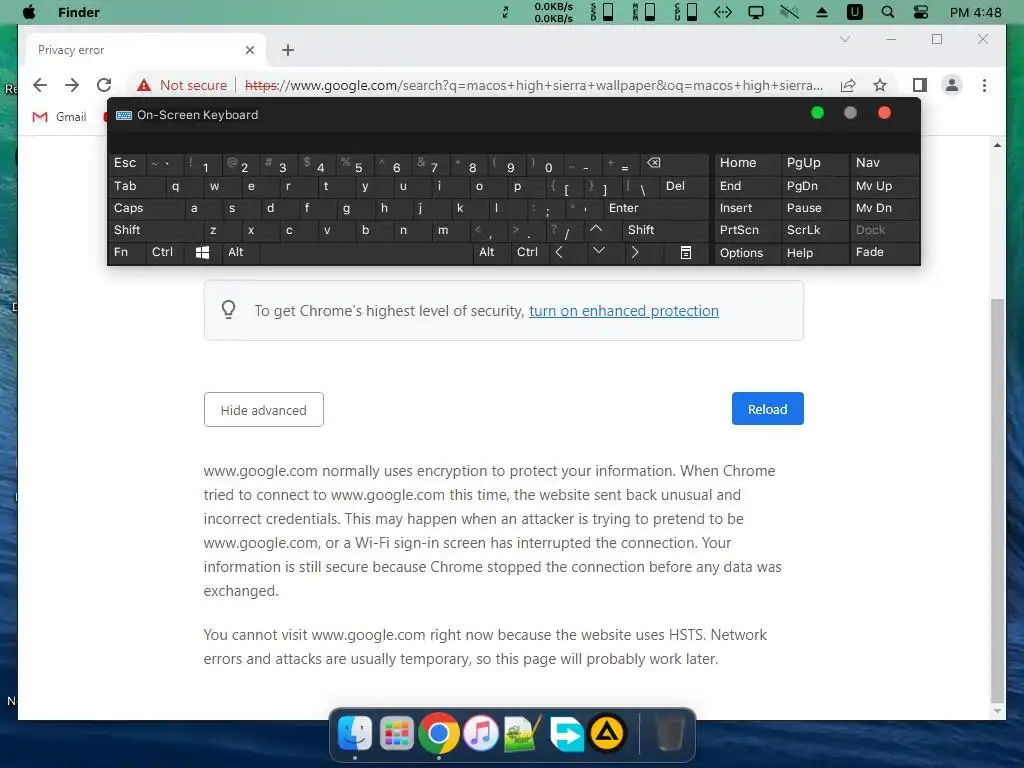
Task: Tap the backspace key icon
Action: [x=675, y=163]
